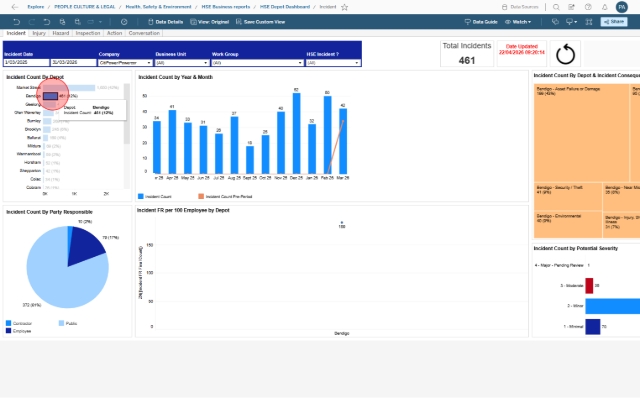Click the Explore breadcrumb link

point(36,7)
